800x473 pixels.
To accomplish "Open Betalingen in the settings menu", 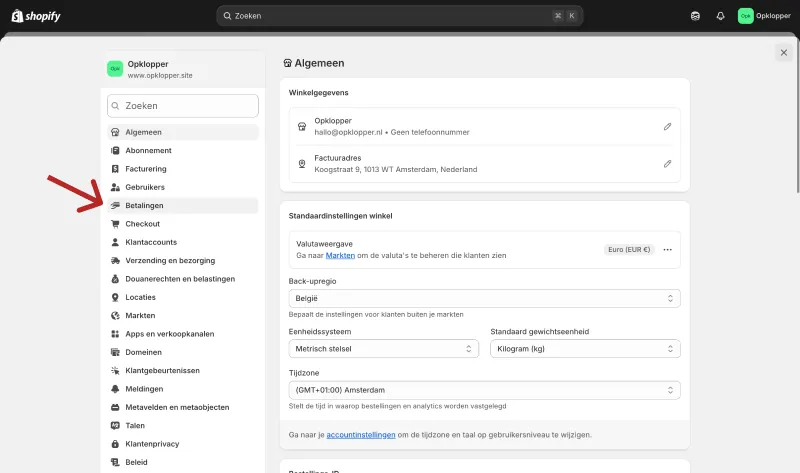I will click(x=183, y=206).
